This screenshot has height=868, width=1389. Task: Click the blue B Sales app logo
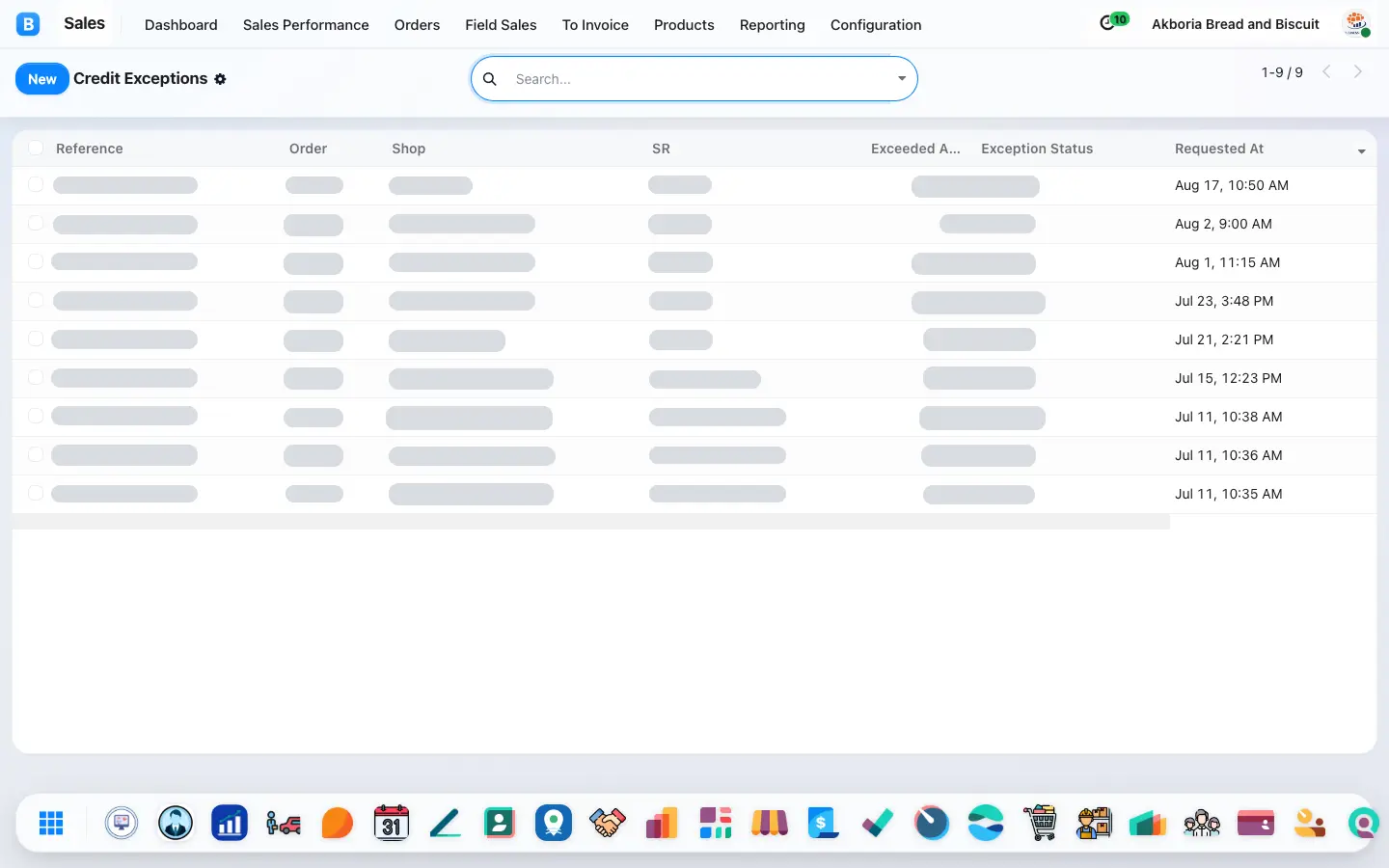(x=28, y=24)
